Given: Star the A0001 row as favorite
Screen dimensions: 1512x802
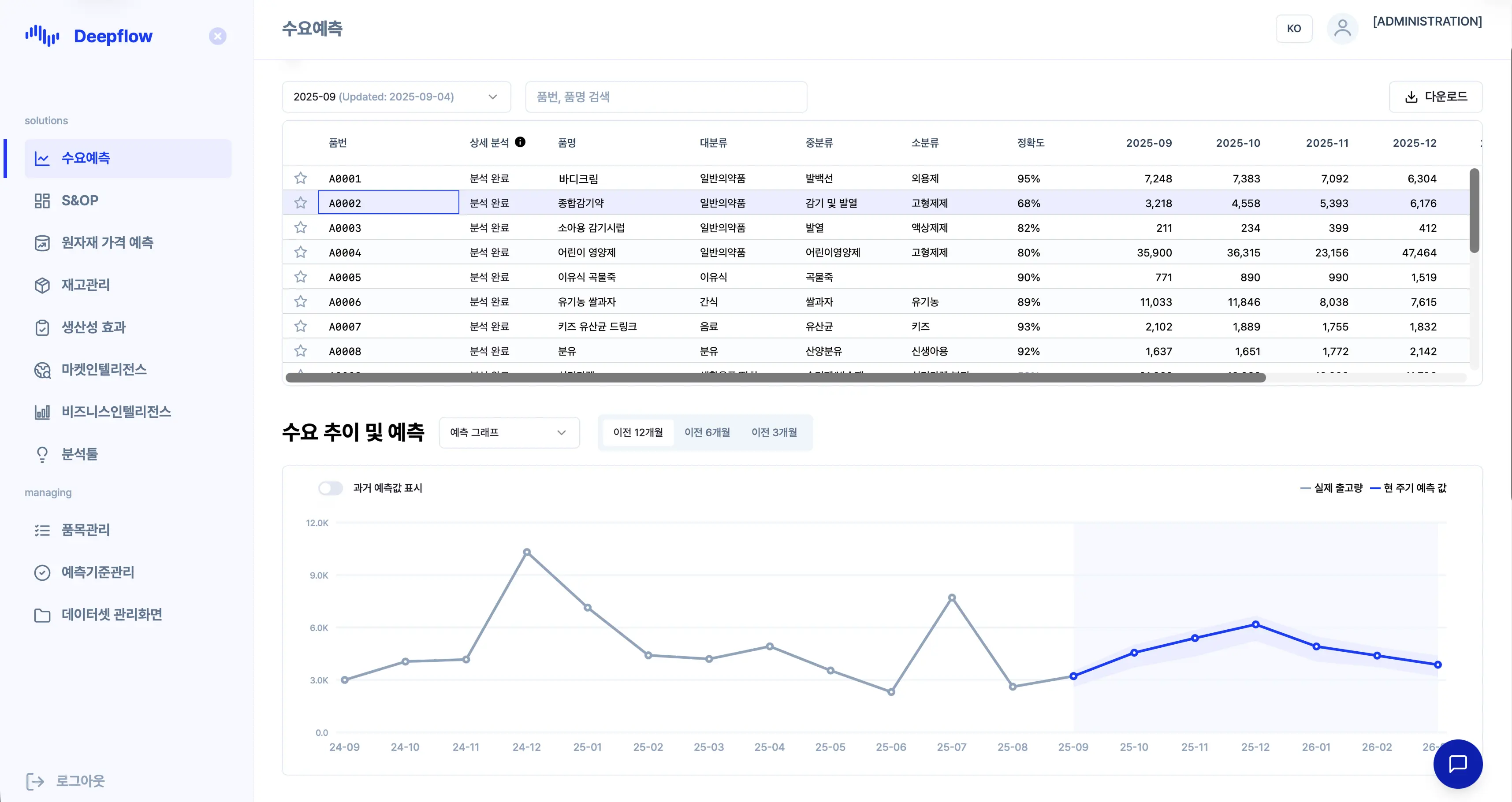Looking at the screenshot, I should point(301,178).
